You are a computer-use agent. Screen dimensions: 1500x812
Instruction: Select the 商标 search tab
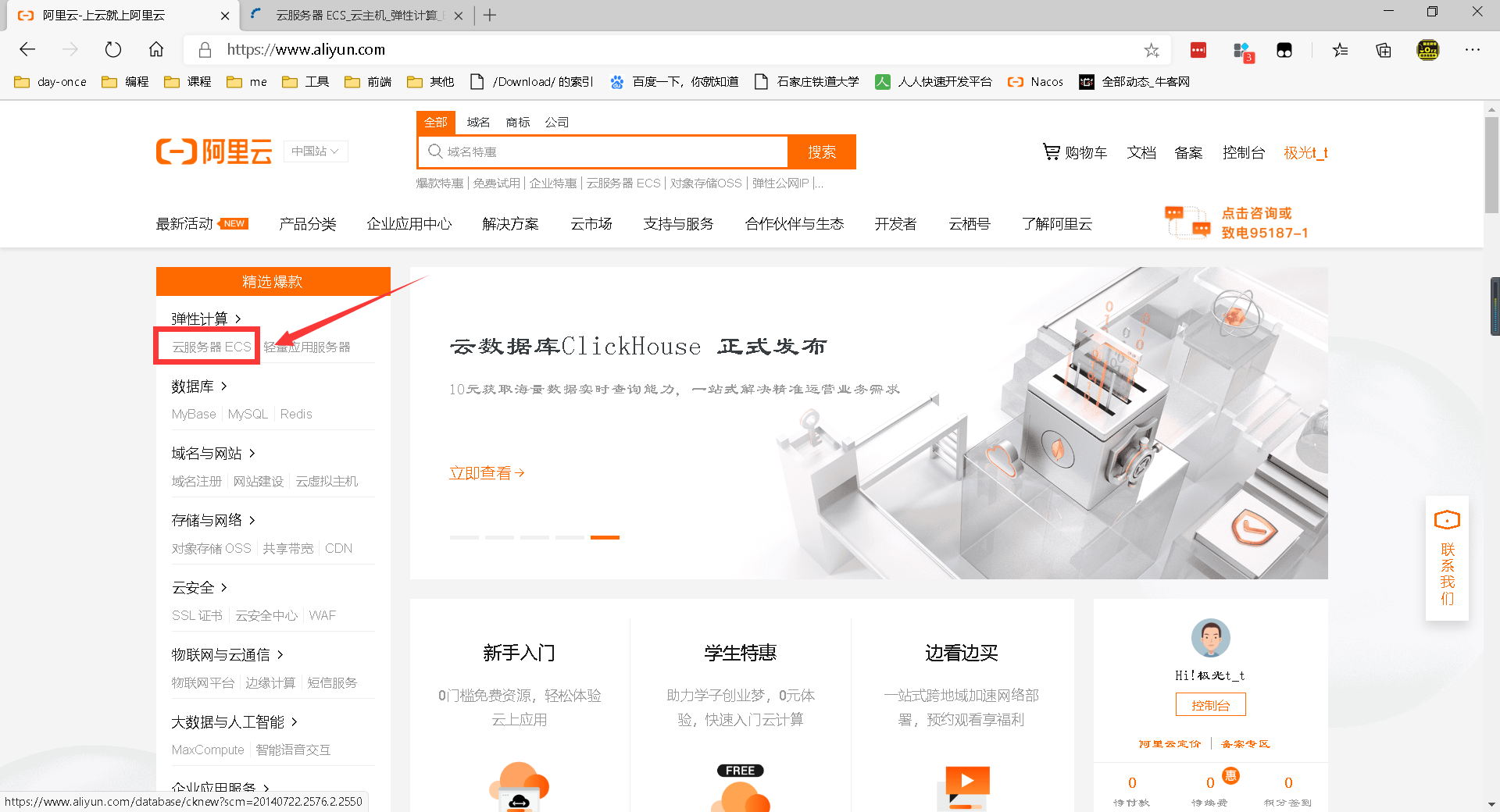(x=518, y=122)
